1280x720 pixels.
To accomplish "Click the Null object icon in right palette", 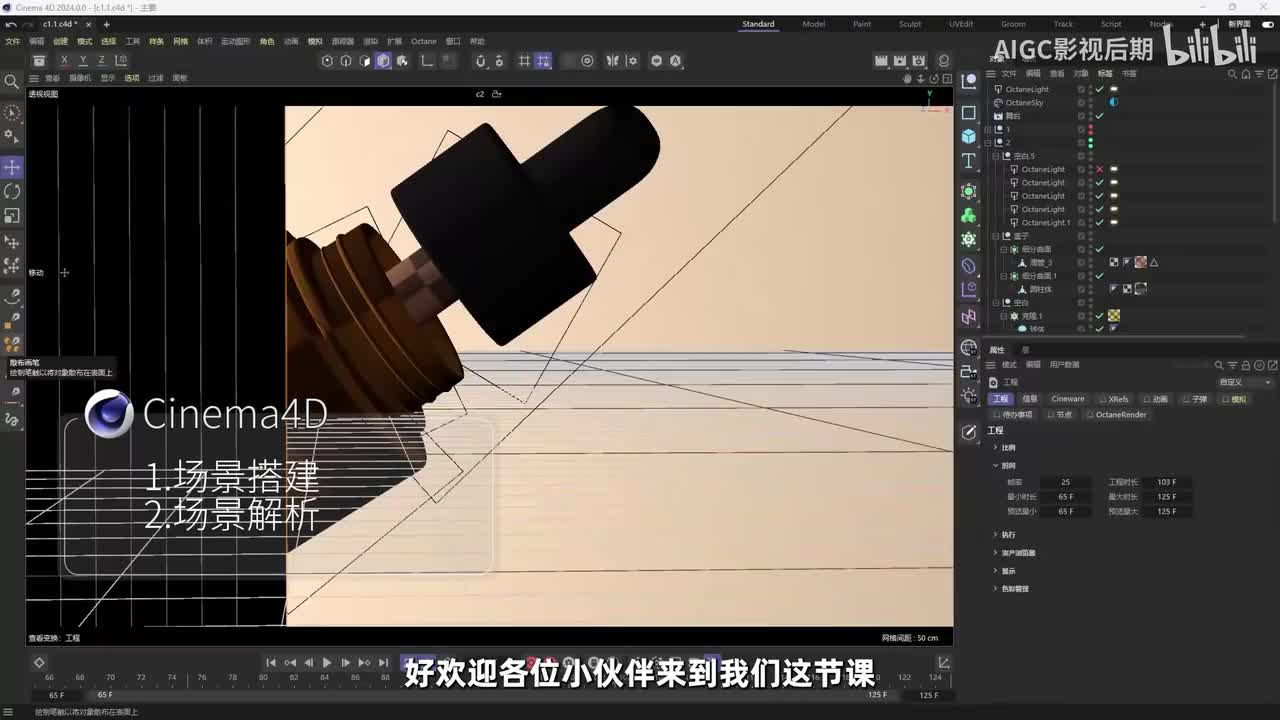I will [968, 84].
